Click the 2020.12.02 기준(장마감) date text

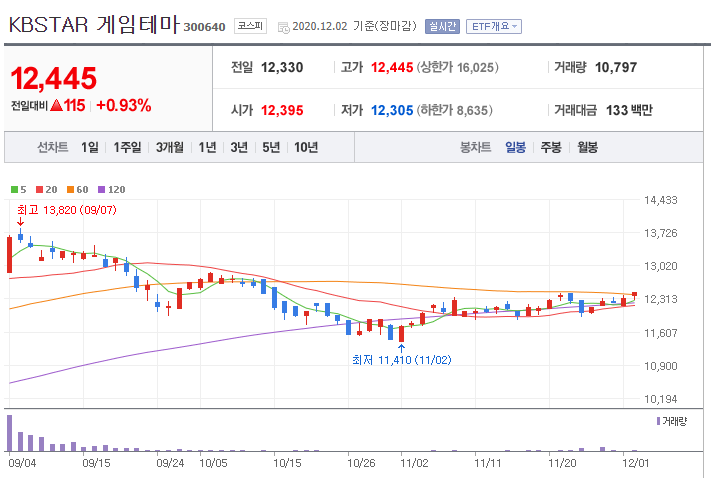(x=354, y=26)
